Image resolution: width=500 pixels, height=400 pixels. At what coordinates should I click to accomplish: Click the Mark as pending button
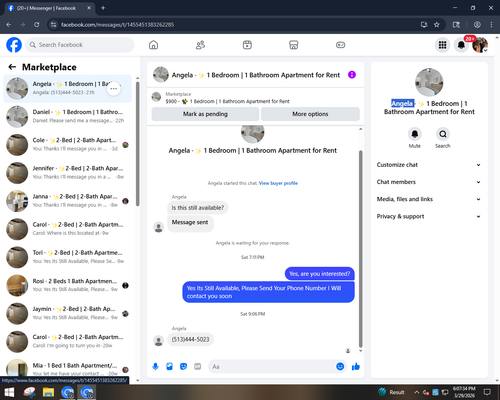(205, 114)
